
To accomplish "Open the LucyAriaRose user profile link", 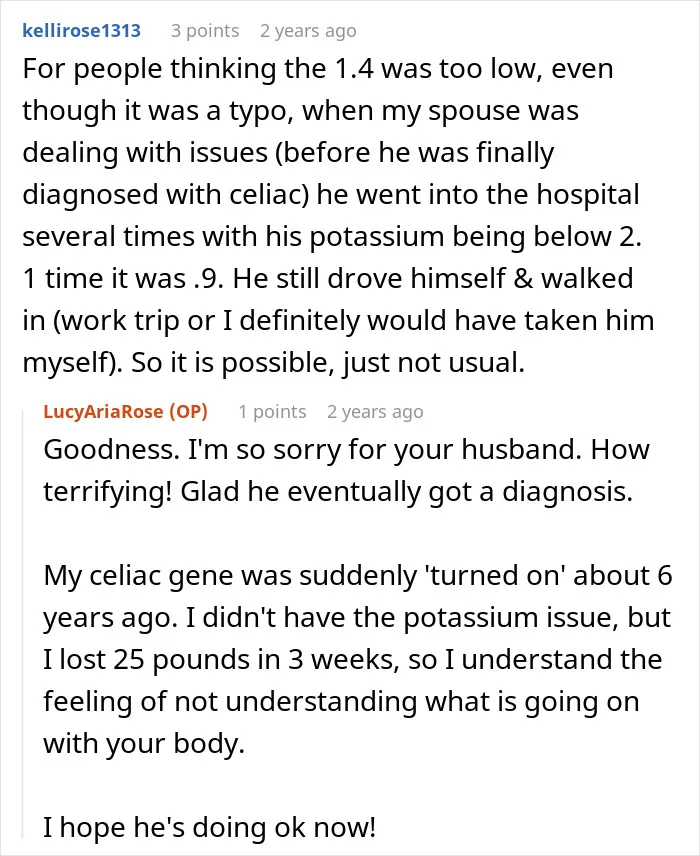I will [x=103, y=411].
